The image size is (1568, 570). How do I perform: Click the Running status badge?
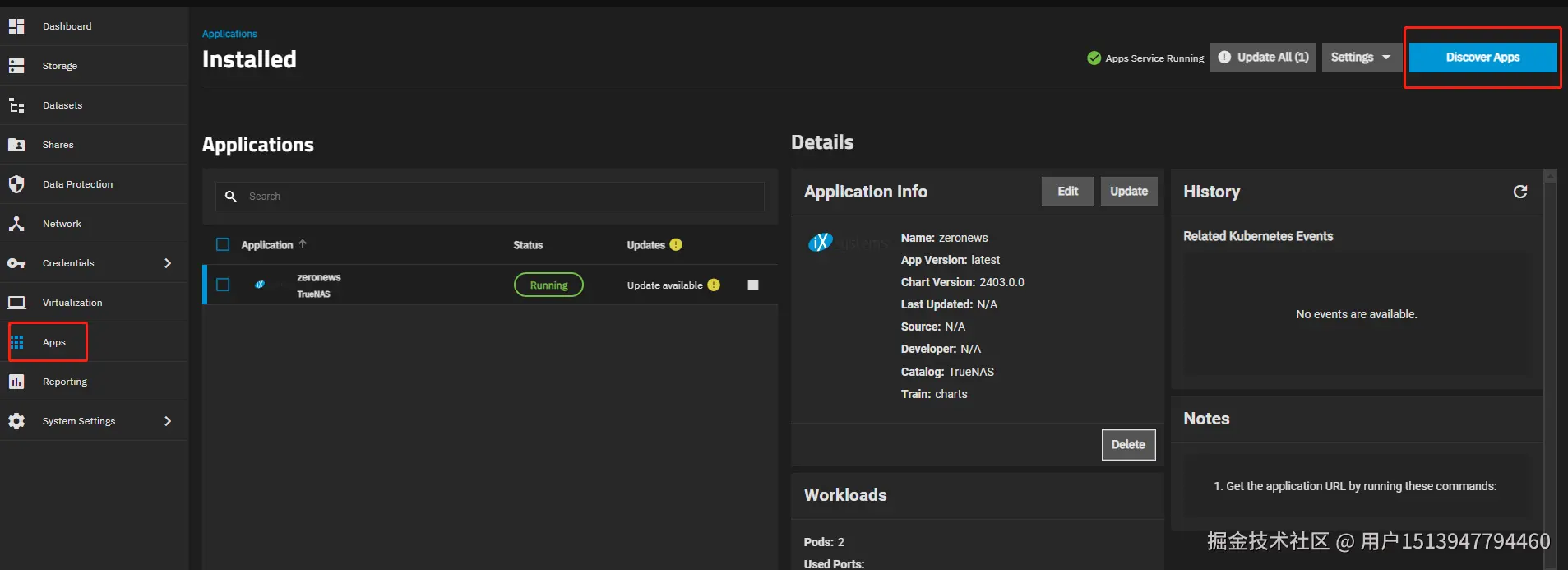[548, 285]
